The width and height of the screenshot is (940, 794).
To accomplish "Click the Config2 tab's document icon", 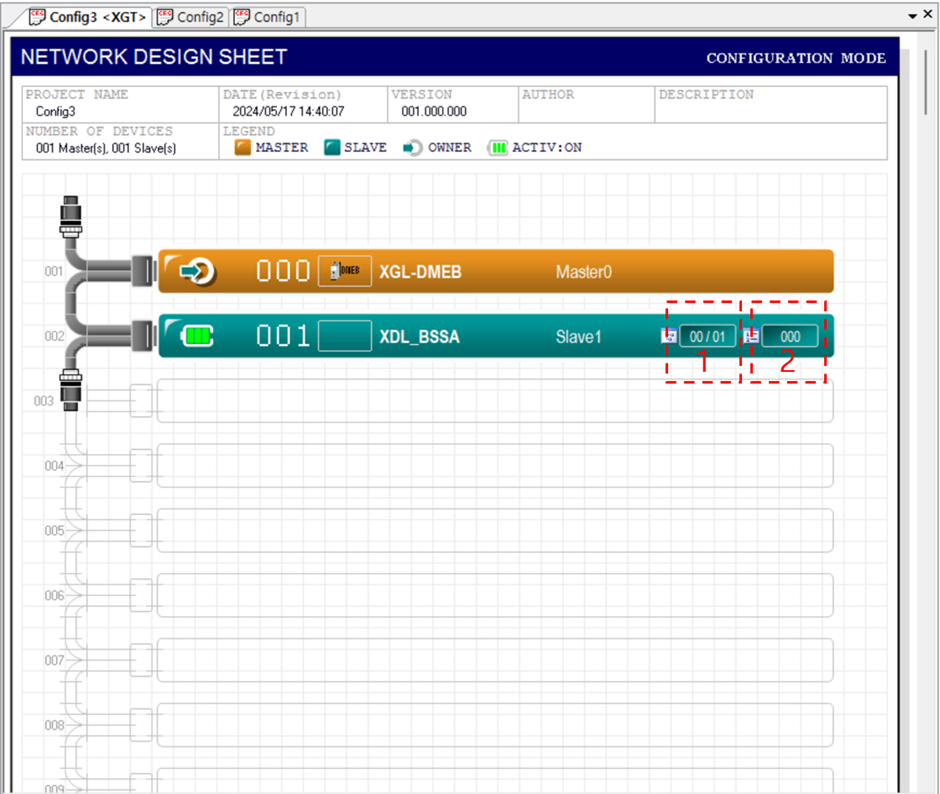I will click(165, 17).
